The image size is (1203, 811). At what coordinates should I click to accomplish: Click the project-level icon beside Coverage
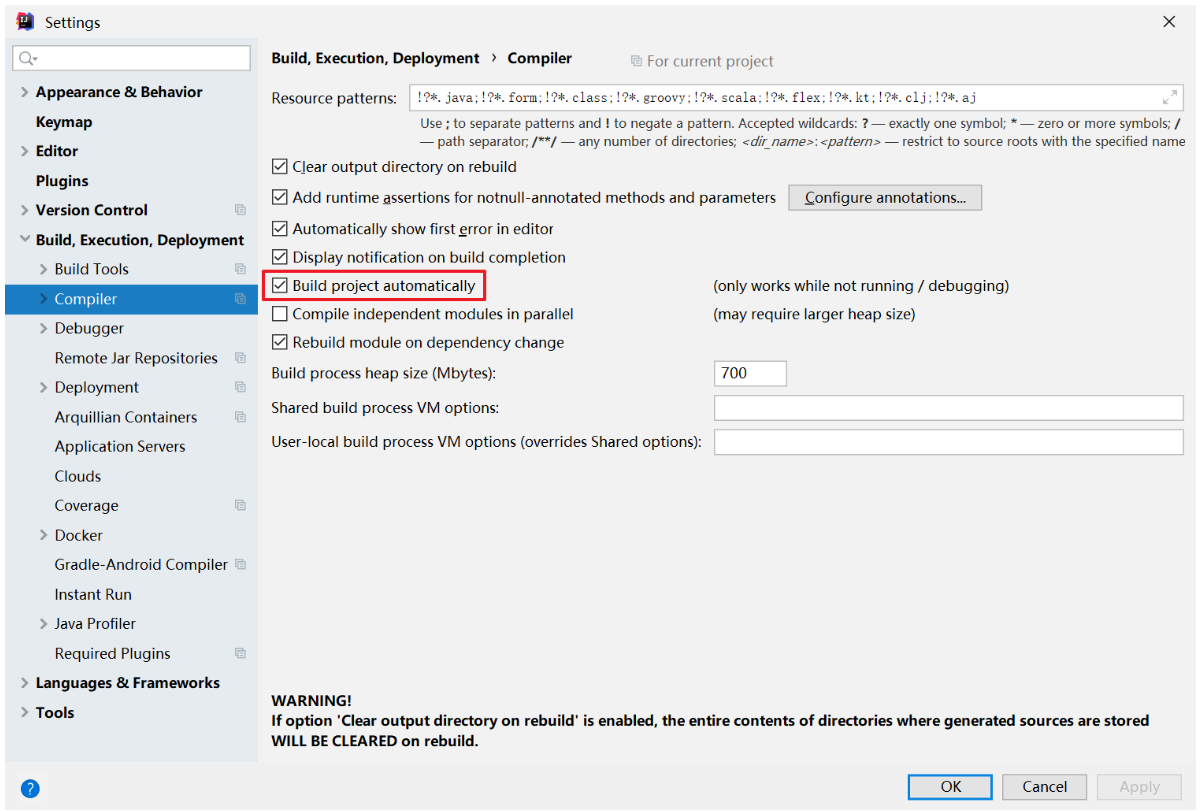240,505
